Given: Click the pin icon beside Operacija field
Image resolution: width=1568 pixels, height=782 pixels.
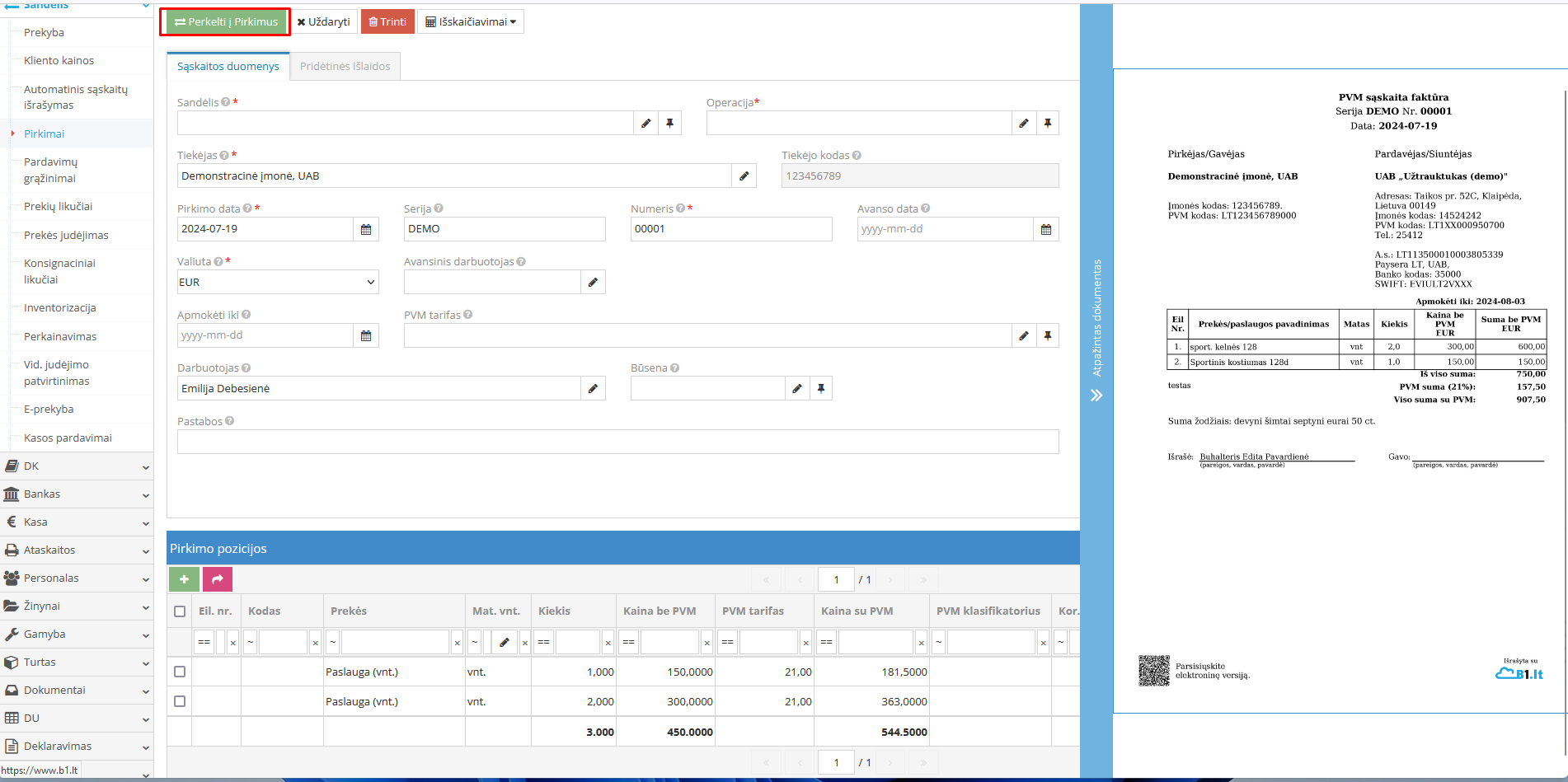Looking at the screenshot, I should (1047, 124).
